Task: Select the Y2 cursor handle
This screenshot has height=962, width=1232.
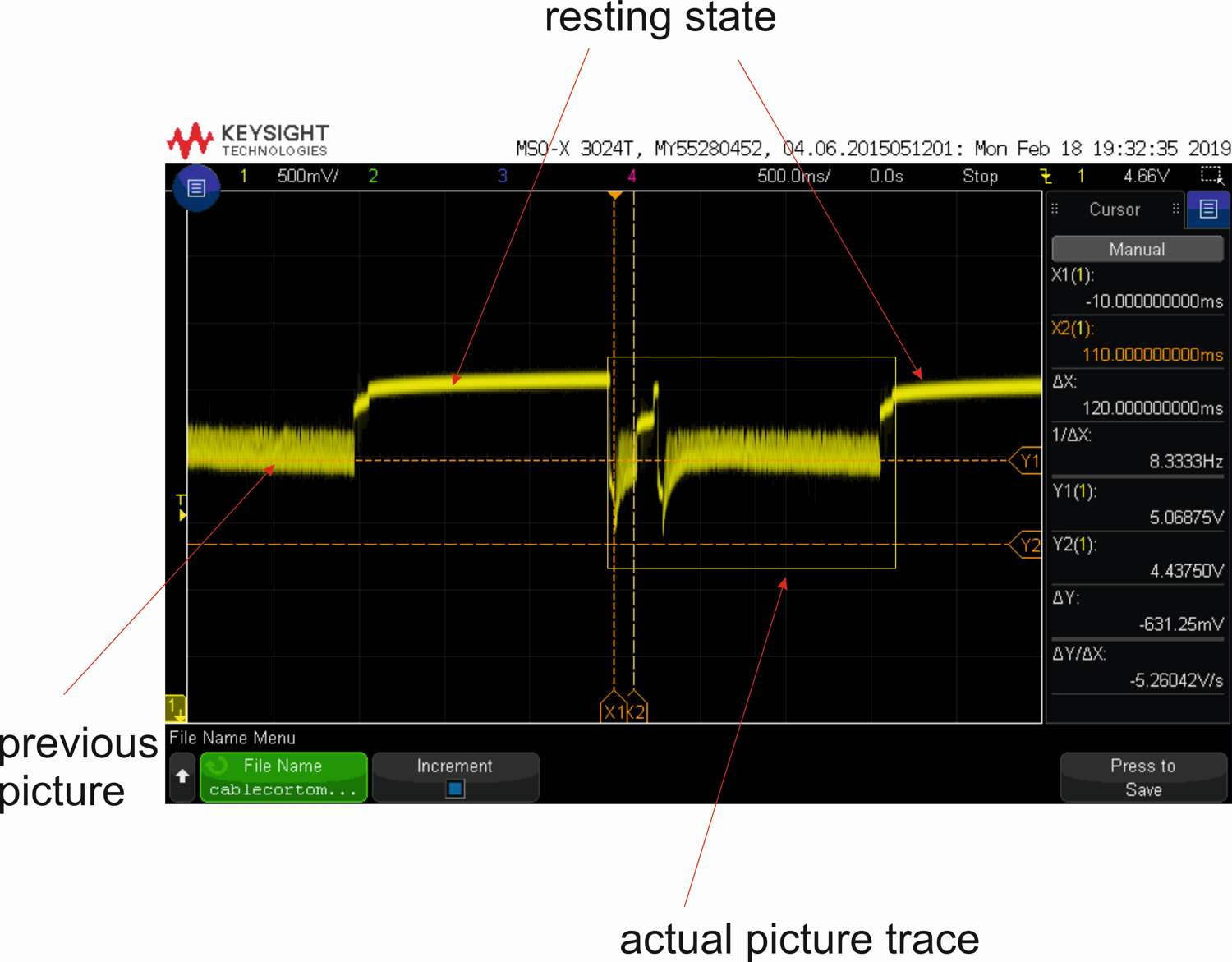Action: tap(1027, 545)
